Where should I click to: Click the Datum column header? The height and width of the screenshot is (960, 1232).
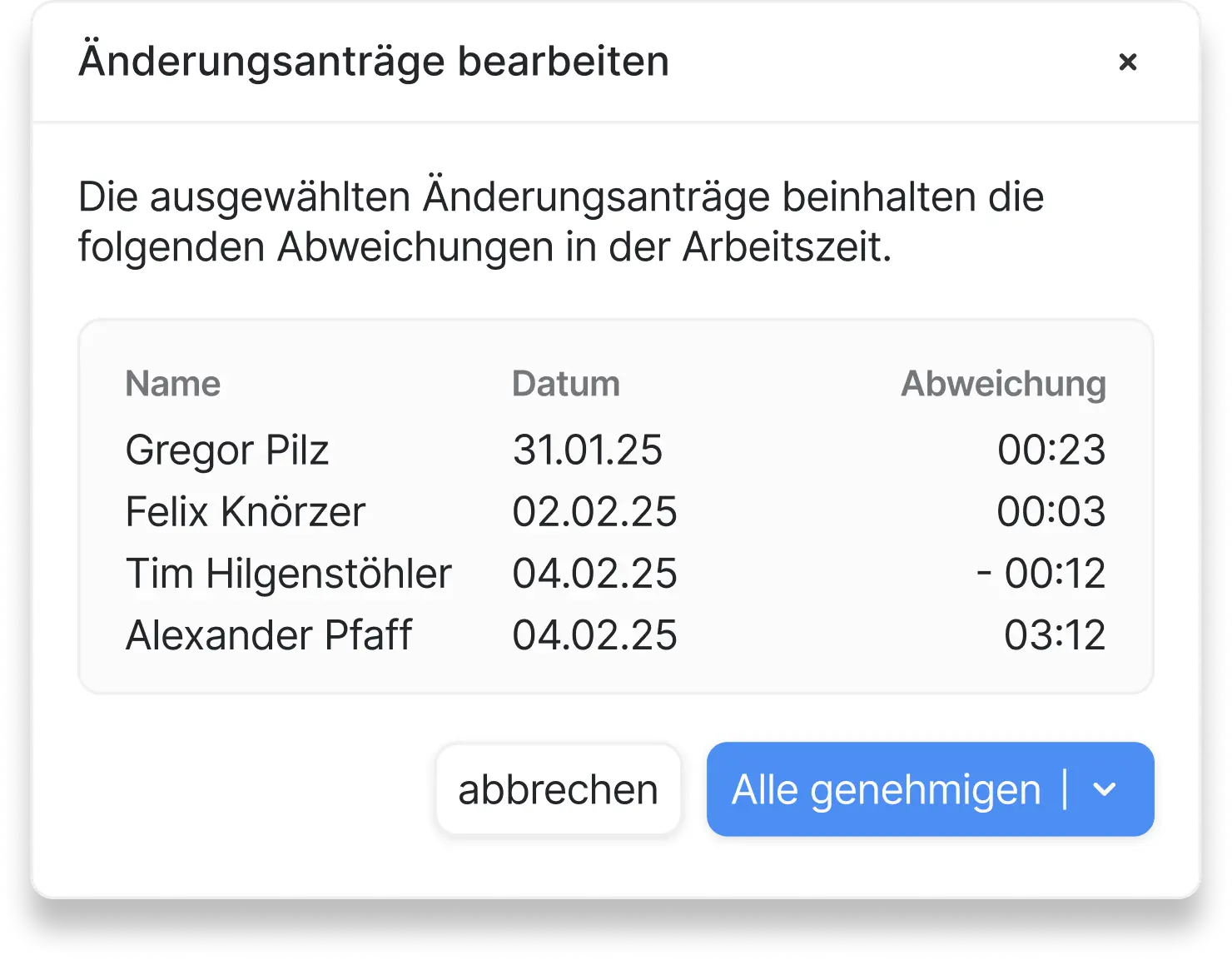coord(565,384)
